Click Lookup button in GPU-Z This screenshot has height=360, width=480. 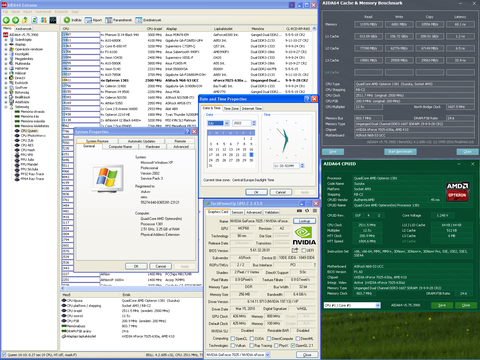coord(304,221)
